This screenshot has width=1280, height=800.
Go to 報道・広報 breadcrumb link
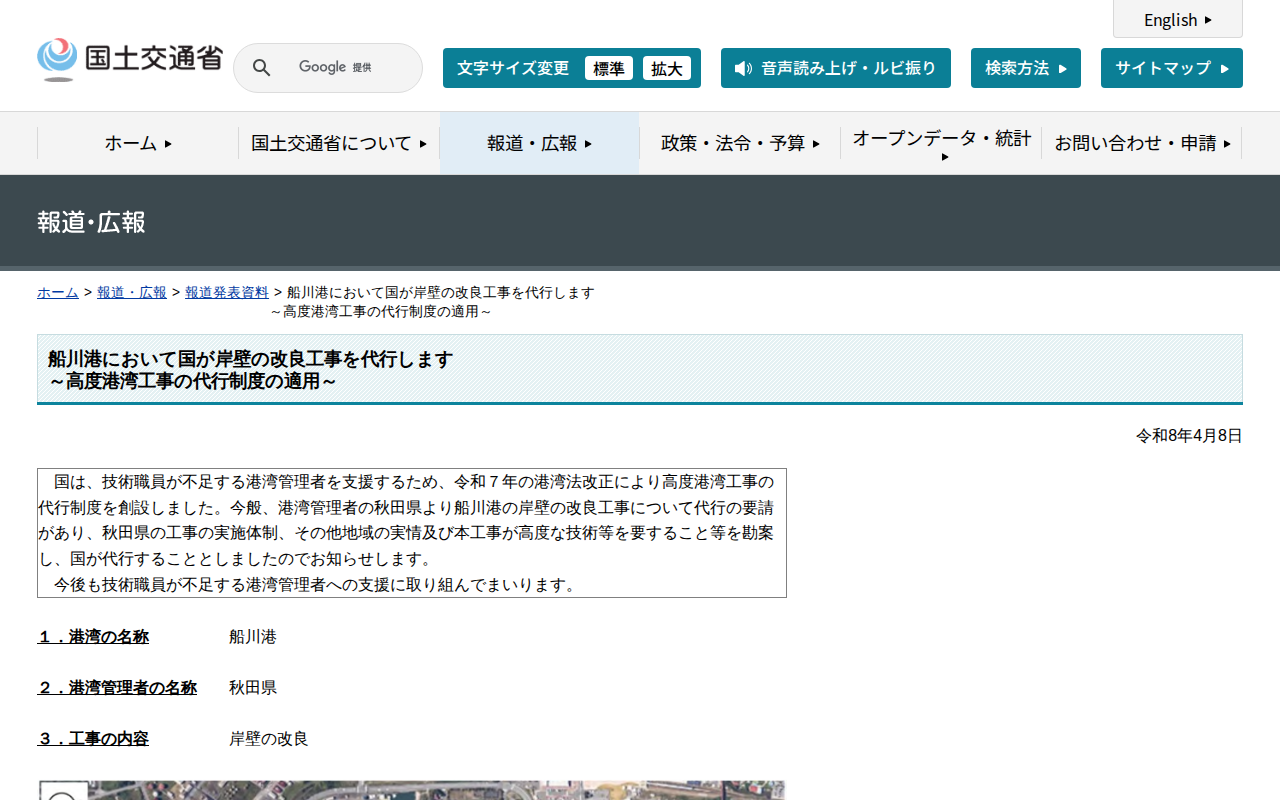coord(132,292)
